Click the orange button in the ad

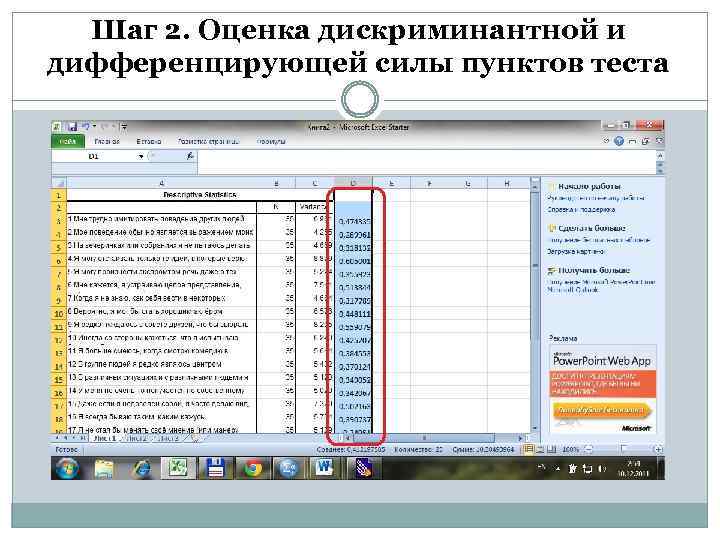click(602, 410)
